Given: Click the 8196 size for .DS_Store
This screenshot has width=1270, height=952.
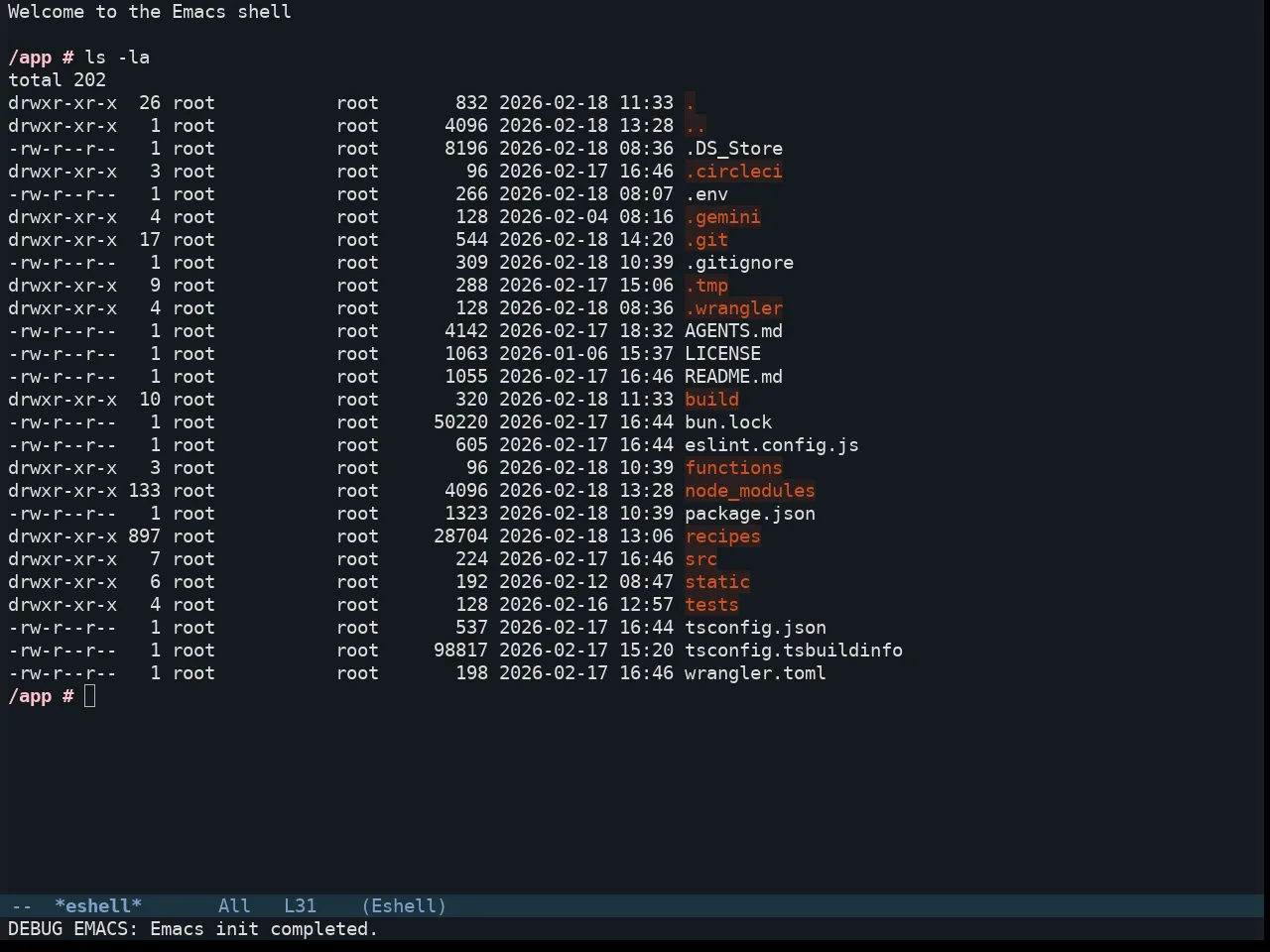Looking at the screenshot, I should click(x=466, y=149).
